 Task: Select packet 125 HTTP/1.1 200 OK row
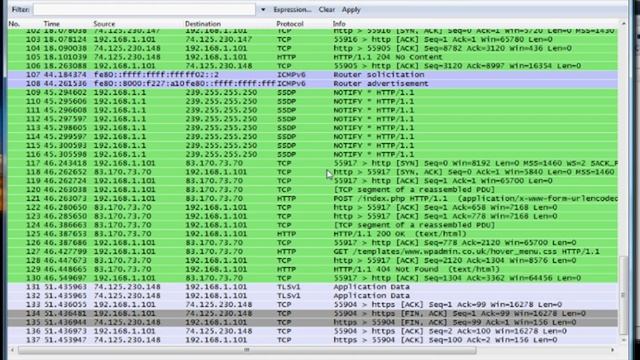pyautogui.click(x=313, y=234)
